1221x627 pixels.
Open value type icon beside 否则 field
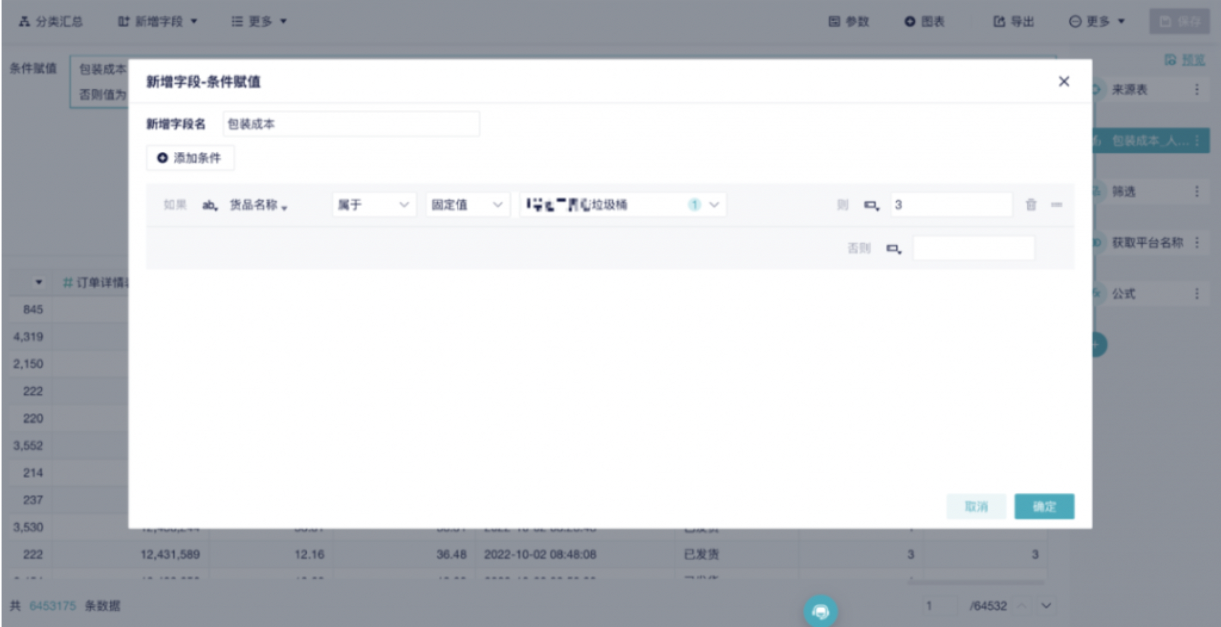click(892, 248)
